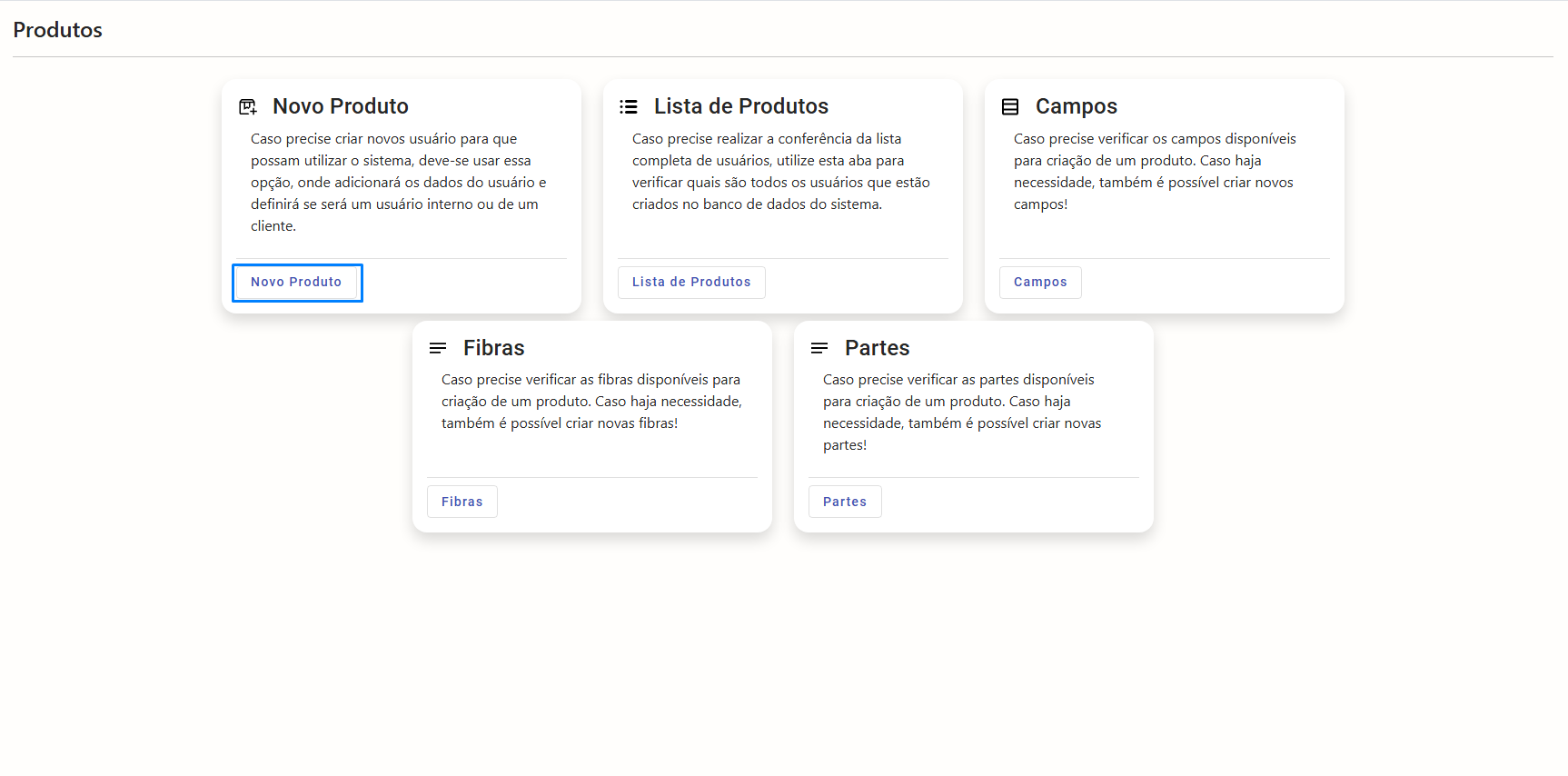Open the Fibras page button
1568x776 pixels.
(461, 502)
